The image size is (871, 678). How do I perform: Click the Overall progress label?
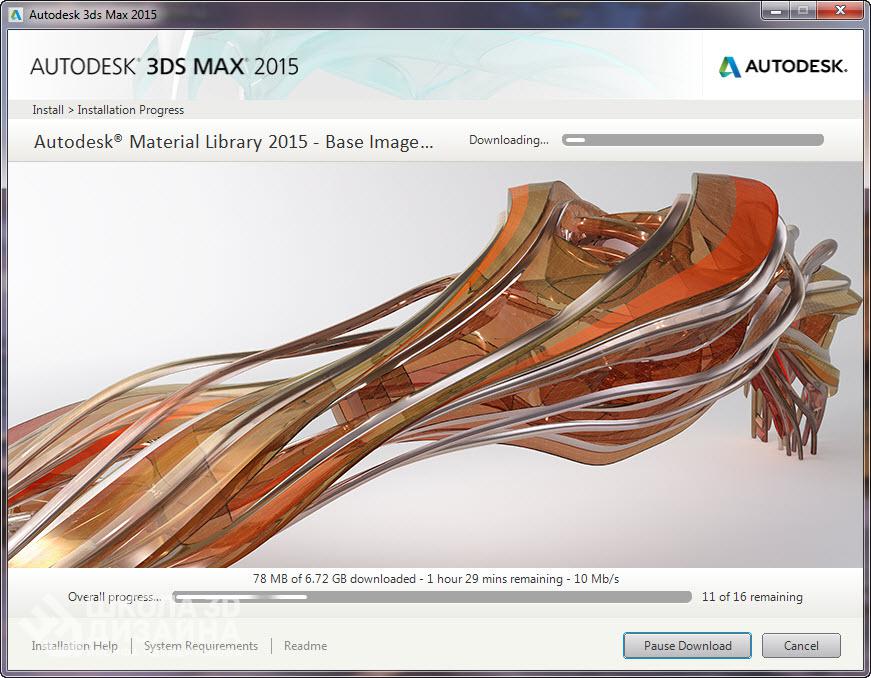[x=114, y=597]
